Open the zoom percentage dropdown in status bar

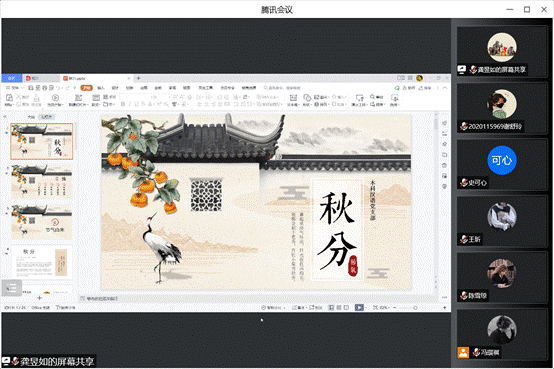(x=384, y=308)
